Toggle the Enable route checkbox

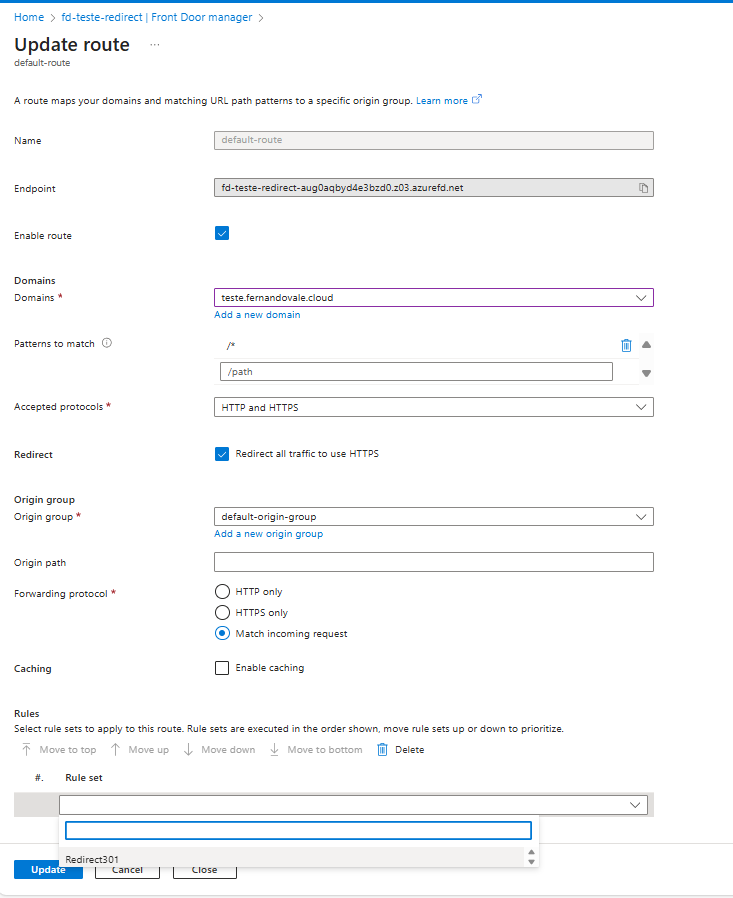(222, 233)
